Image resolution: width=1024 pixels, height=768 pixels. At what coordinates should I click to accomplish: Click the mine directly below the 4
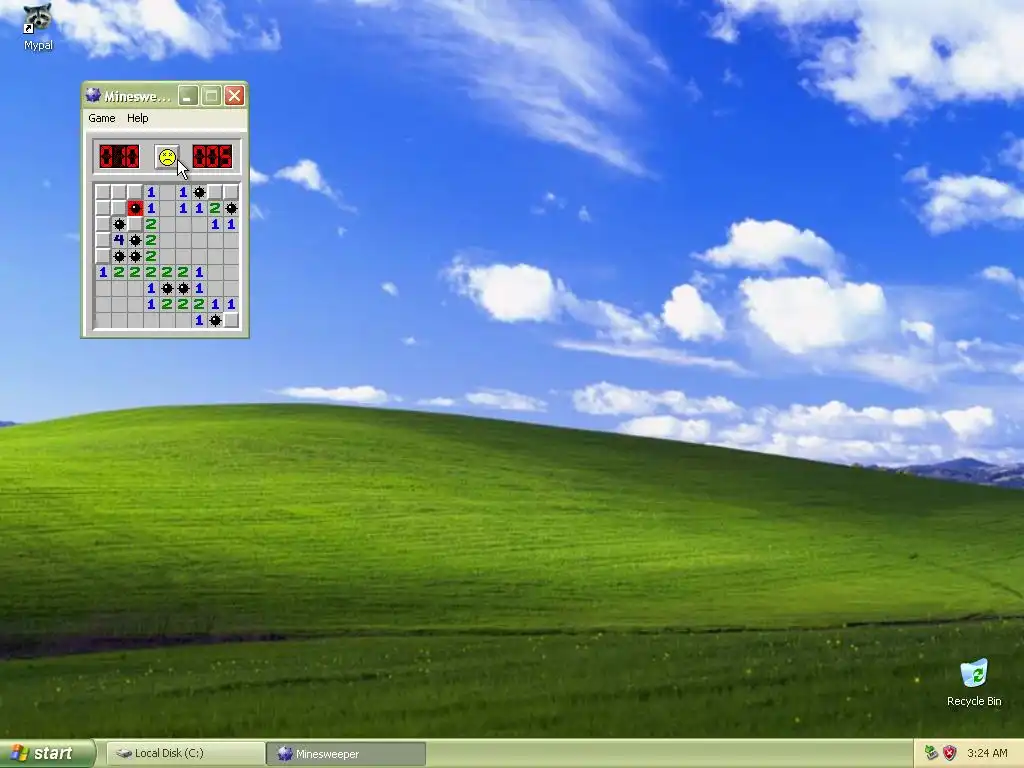tap(119, 256)
